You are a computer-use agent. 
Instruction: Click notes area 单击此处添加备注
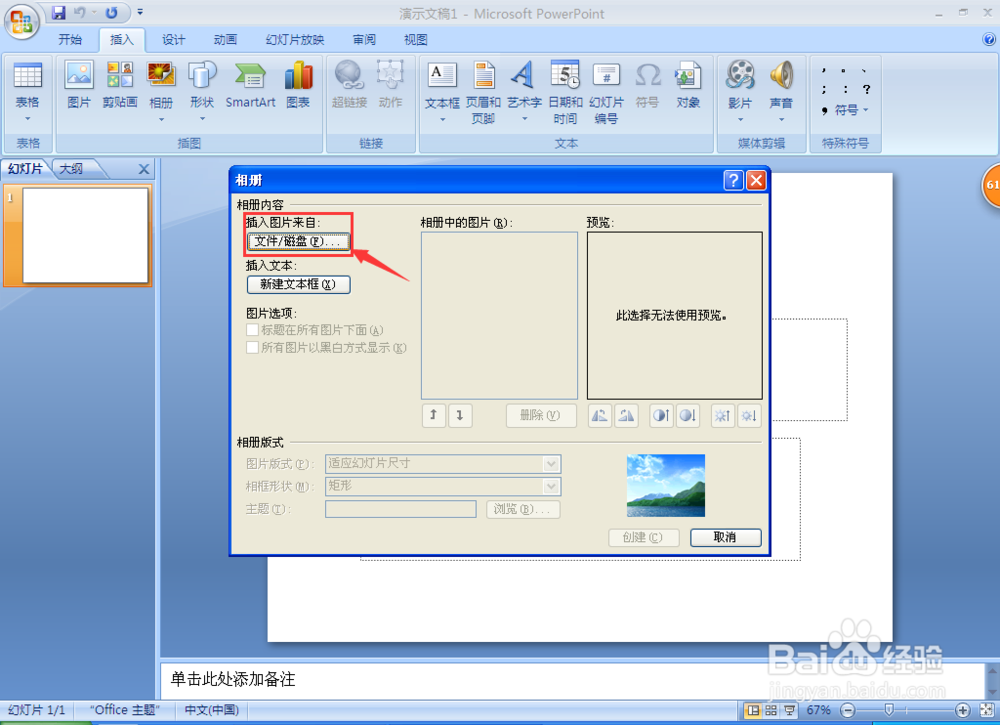[233, 679]
